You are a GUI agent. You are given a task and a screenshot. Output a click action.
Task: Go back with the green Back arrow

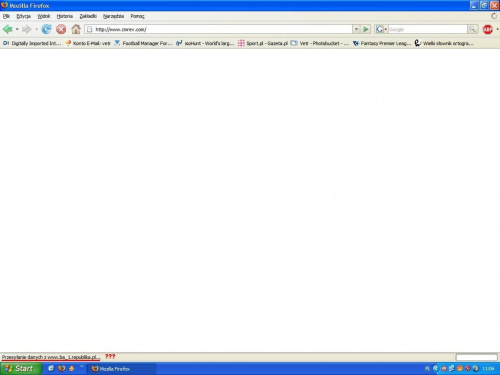coord(8,29)
